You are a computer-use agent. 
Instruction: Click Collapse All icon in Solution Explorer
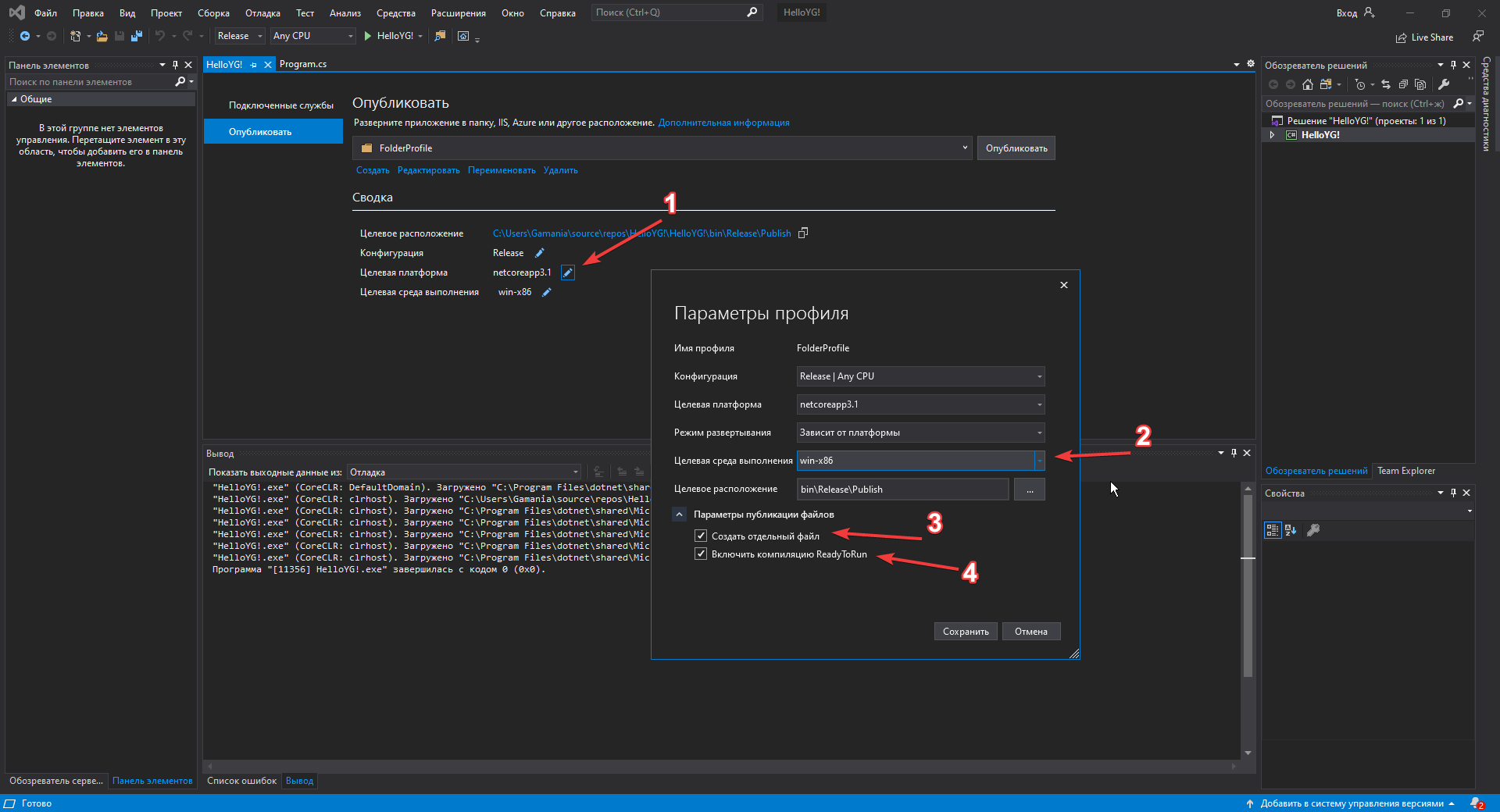pos(1404,84)
